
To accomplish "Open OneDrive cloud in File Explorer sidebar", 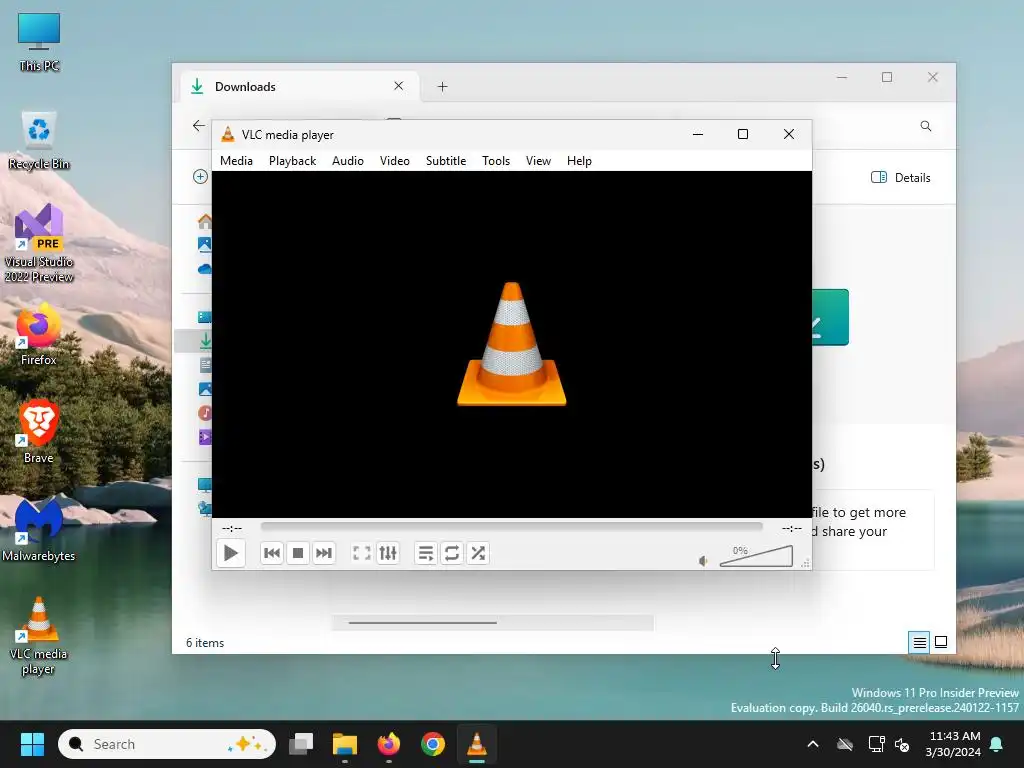I will pyautogui.click(x=205, y=268).
